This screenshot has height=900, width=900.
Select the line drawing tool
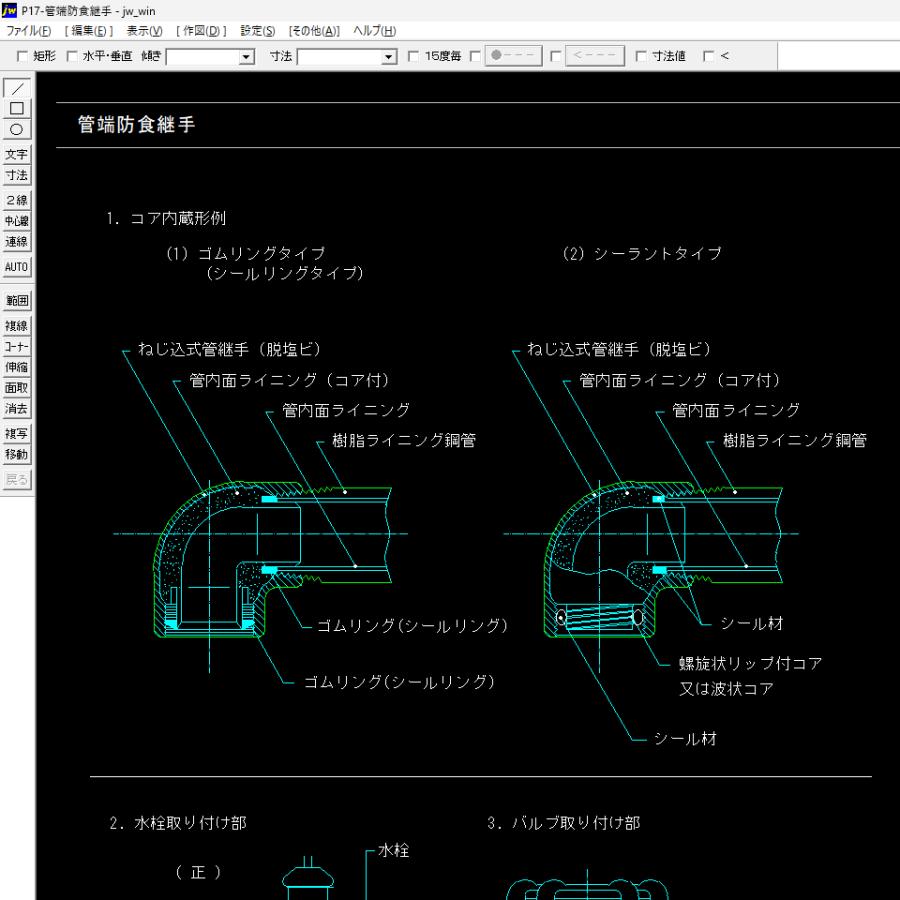pos(17,88)
